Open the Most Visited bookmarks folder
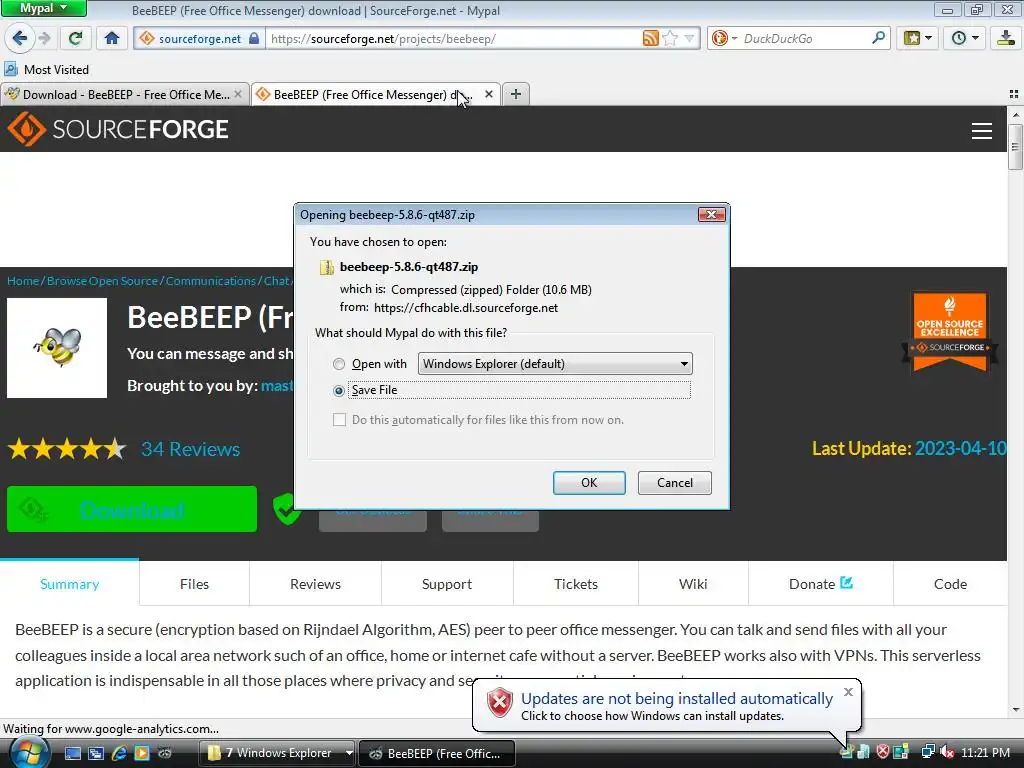 pyautogui.click(x=47, y=69)
